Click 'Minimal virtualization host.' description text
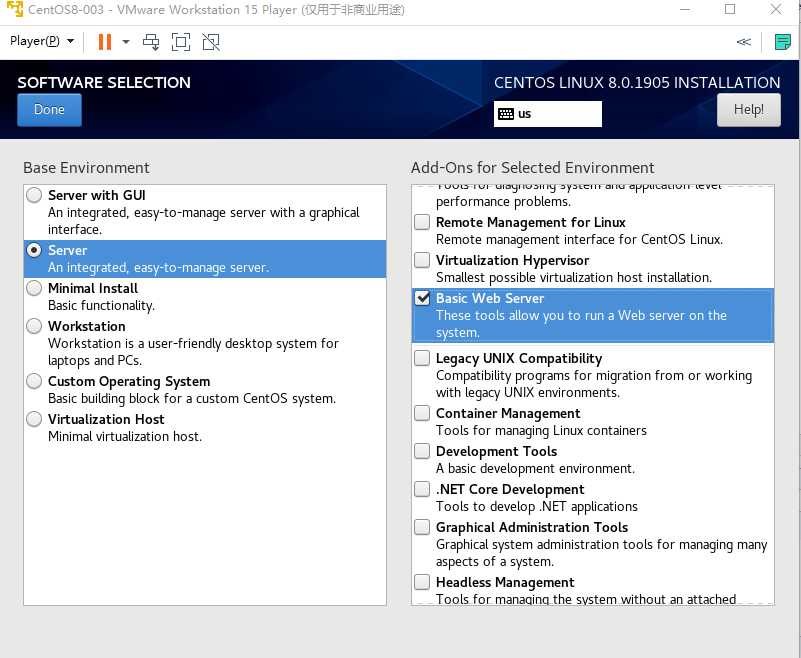 click(x=125, y=436)
